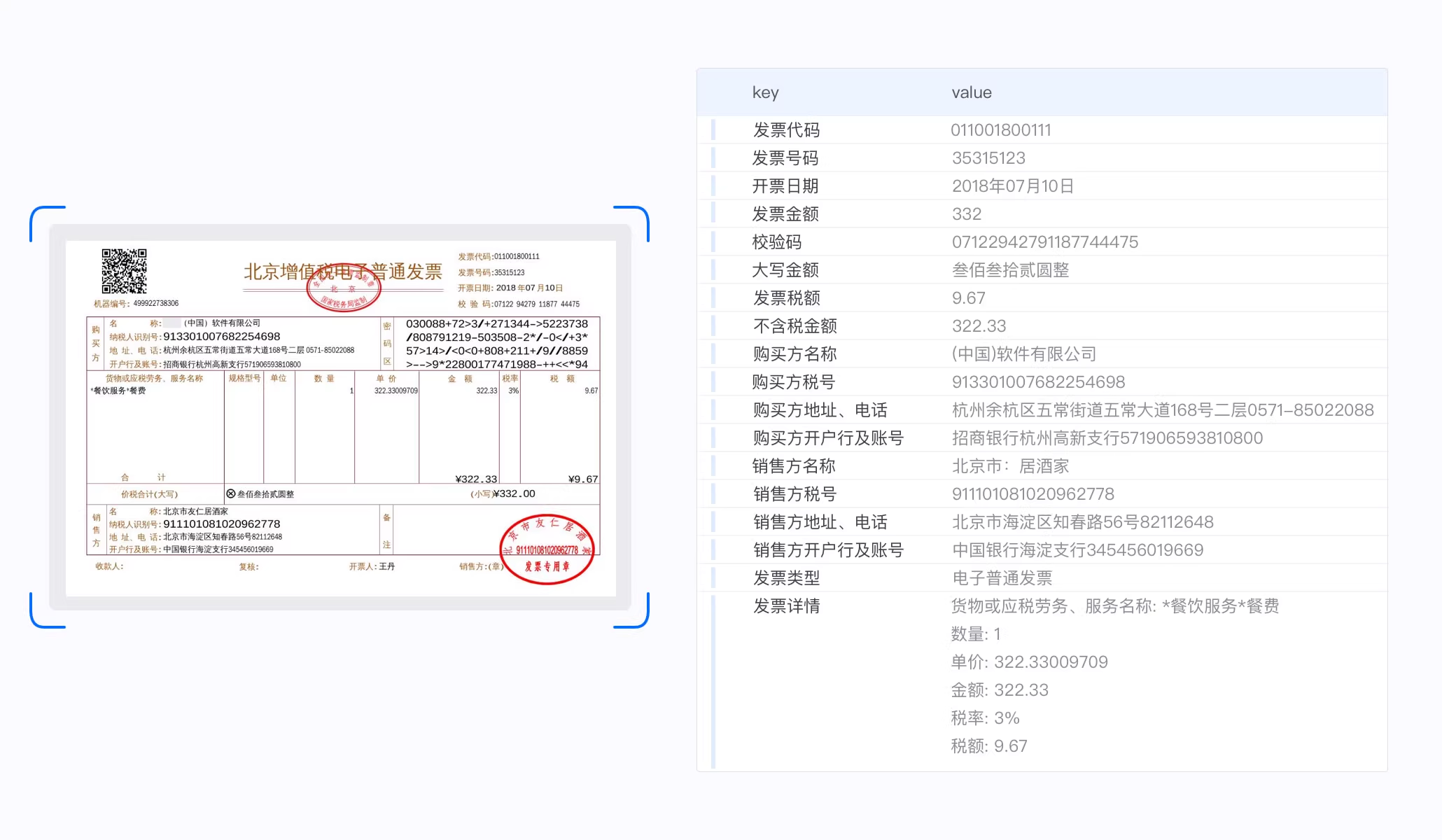Click the 税率: 3% detail line
Viewport: 1442px width, 840px height.
(x=984, y=718)
